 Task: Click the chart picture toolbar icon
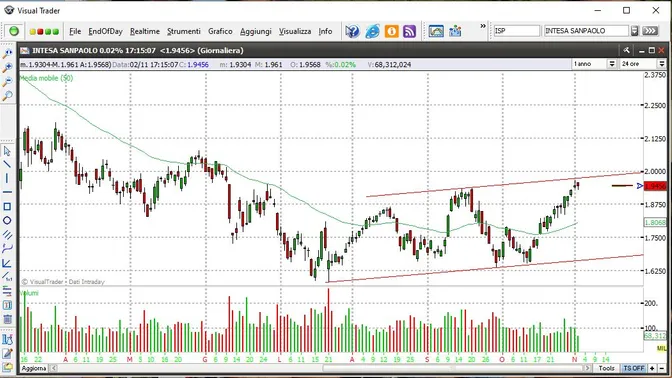click(436, 31)
